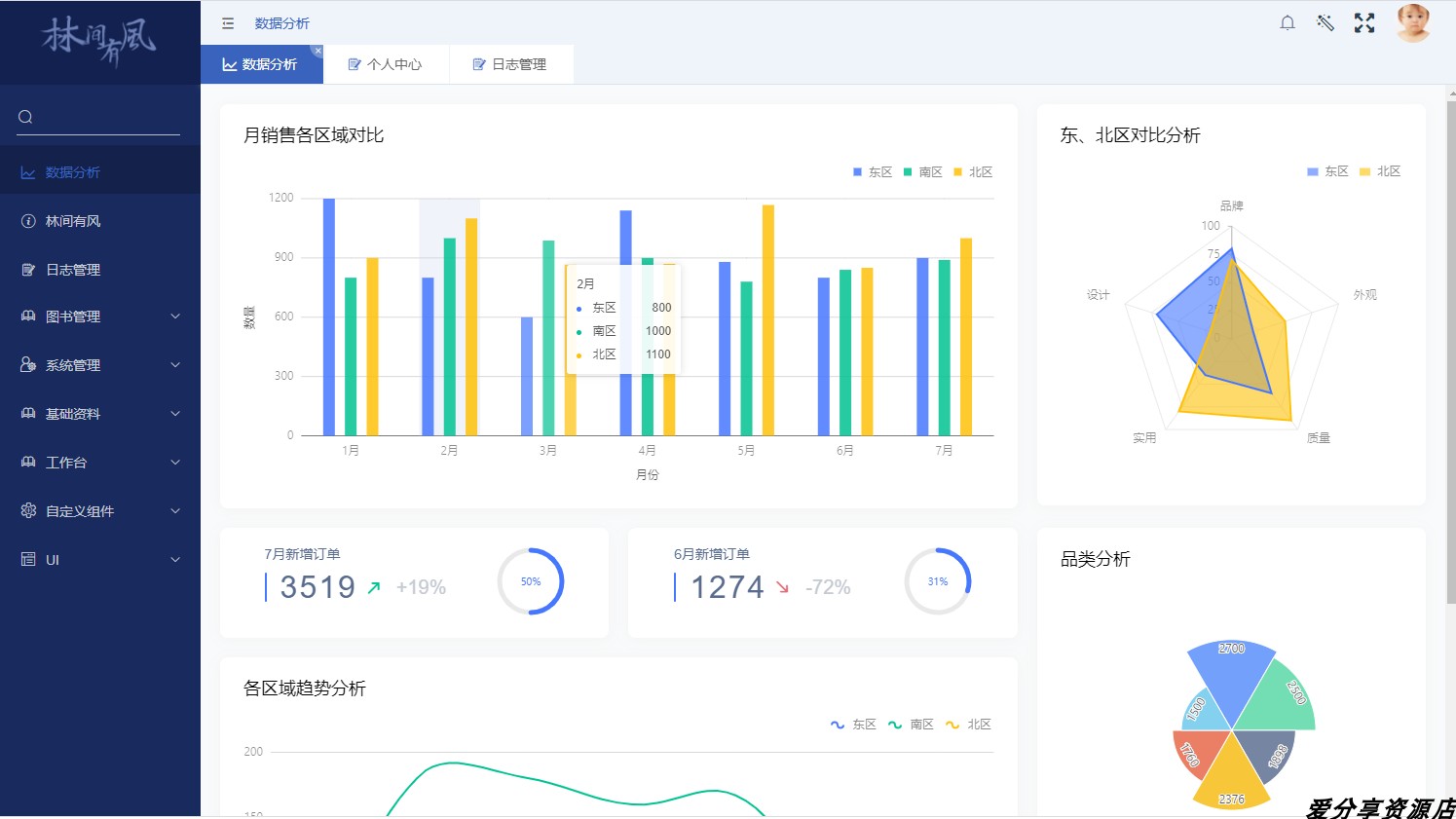Click the sidebar search input field

point(107,117)
